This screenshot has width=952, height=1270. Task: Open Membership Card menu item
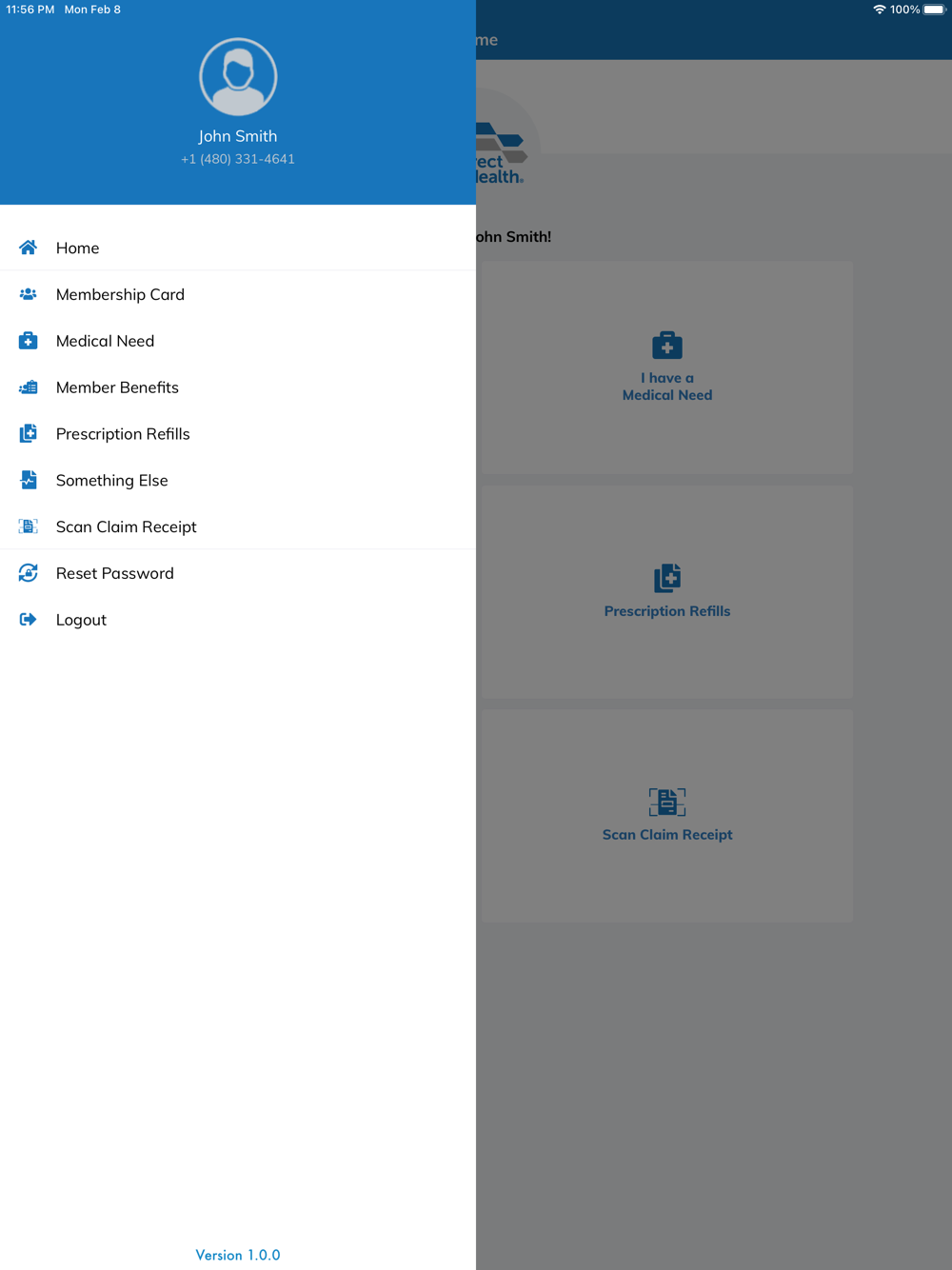point(238,294)
